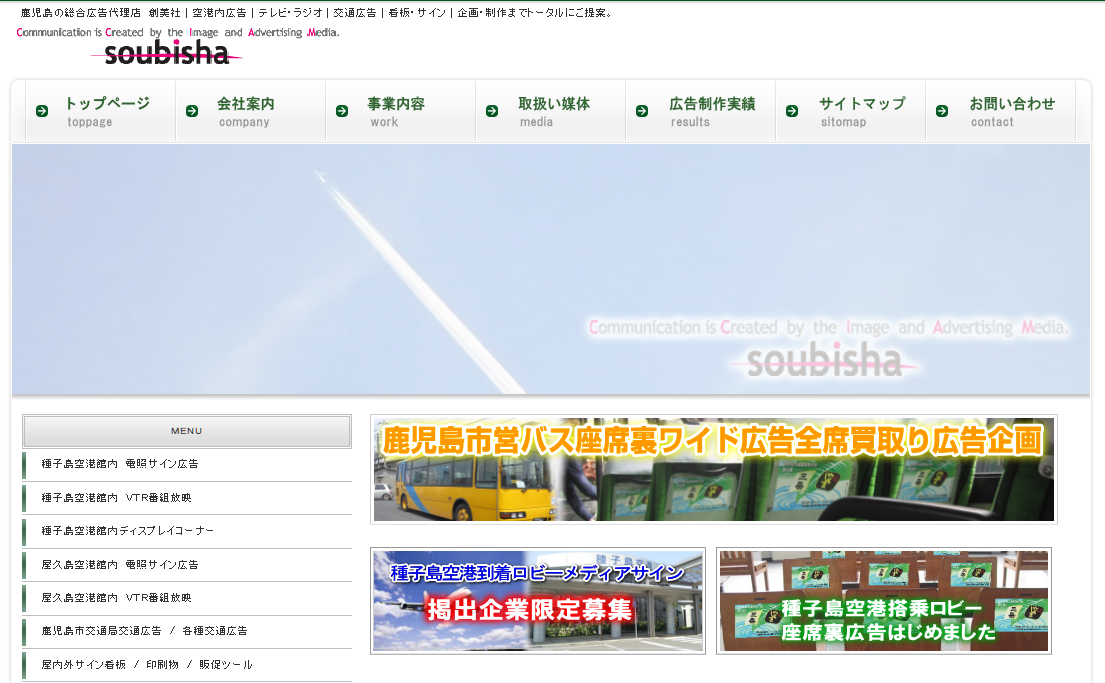The height and width of the screenshot is (683, 1105).
Task: Click 屋内外サイン看板 / 印刷物 sidebar link
Action: (x=146, y=665)
